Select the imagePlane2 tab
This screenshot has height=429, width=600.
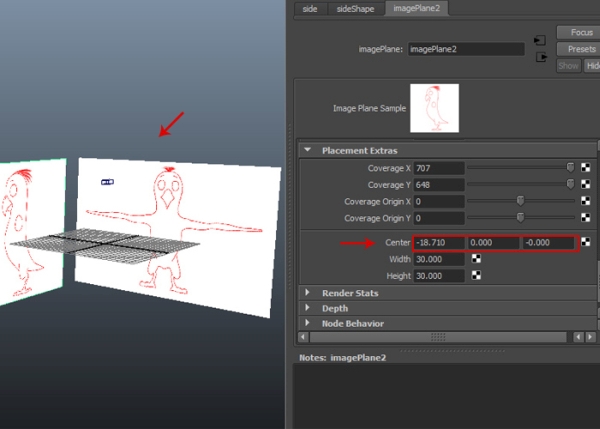point(416,8)
